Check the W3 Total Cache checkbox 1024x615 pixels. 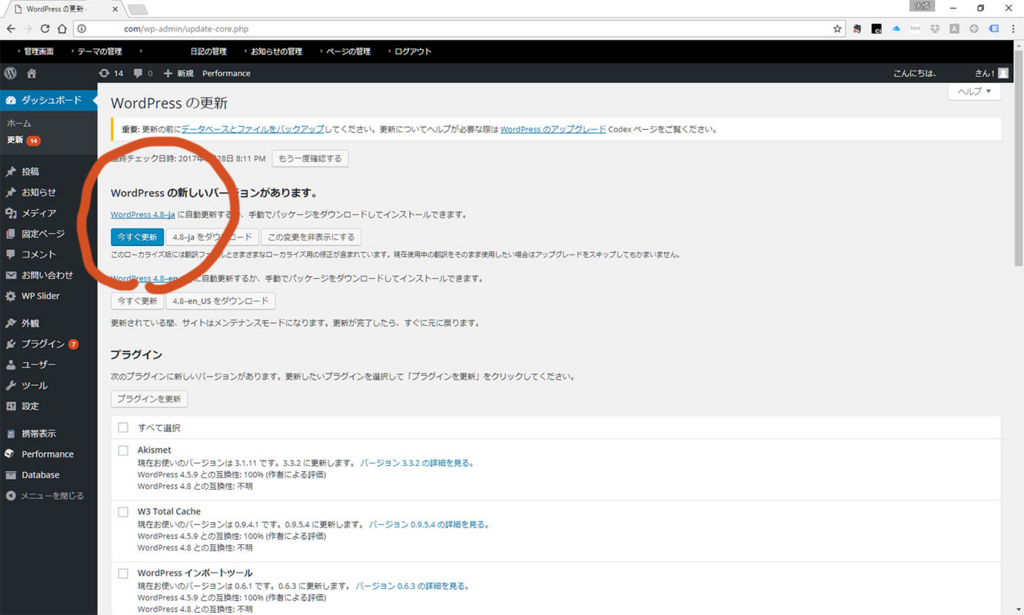pos(123,512)
